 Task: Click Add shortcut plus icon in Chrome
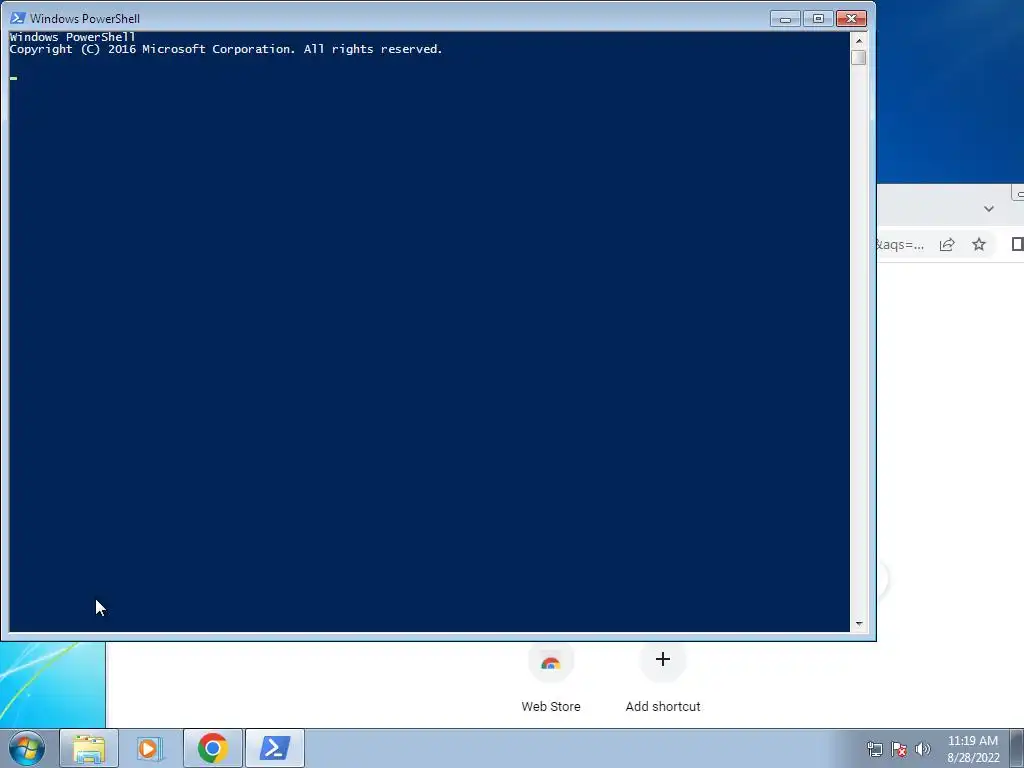[663, 660]
